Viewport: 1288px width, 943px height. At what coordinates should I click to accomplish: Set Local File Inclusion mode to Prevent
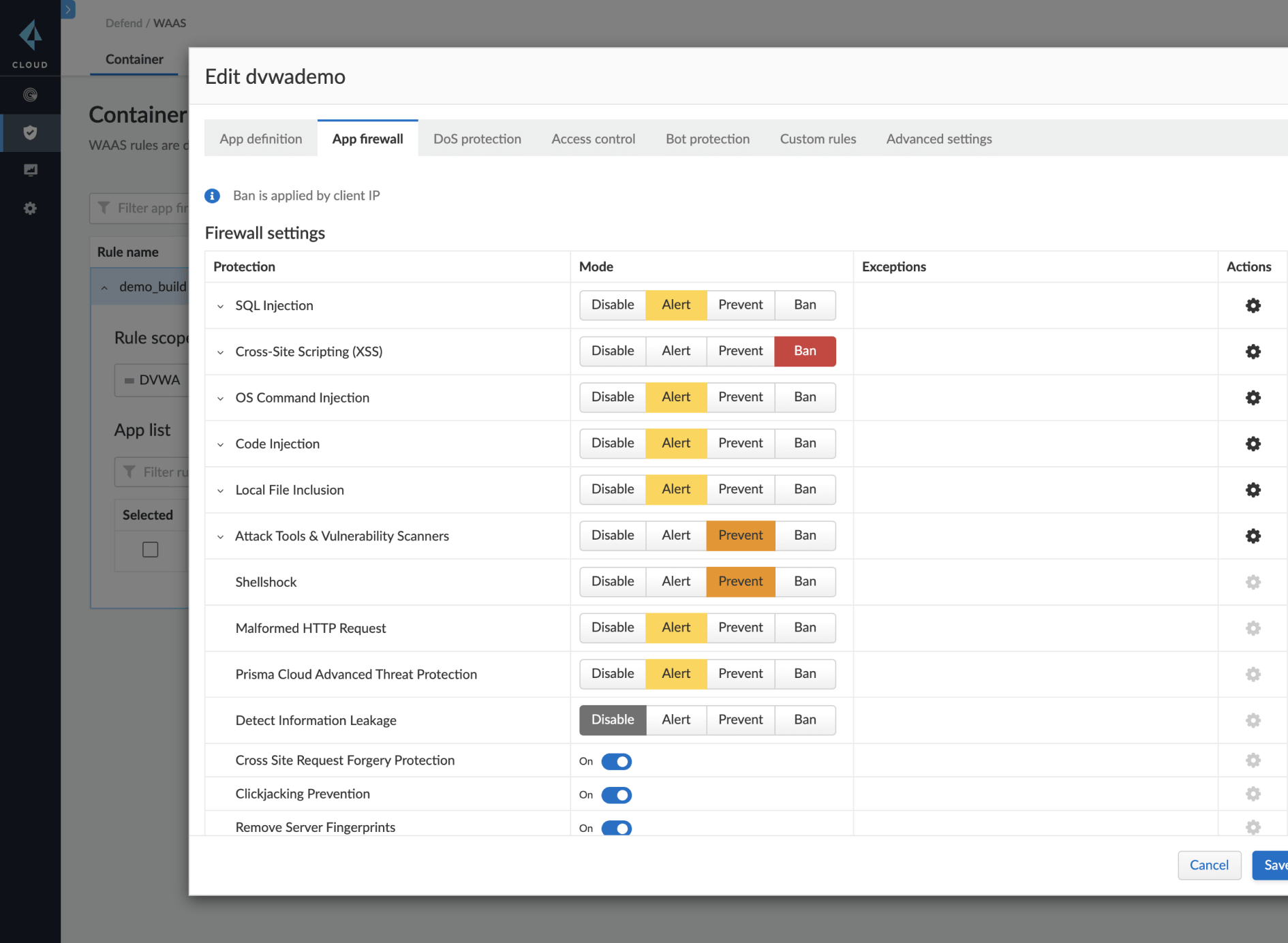pyautogui.click(x=740, y=489)
